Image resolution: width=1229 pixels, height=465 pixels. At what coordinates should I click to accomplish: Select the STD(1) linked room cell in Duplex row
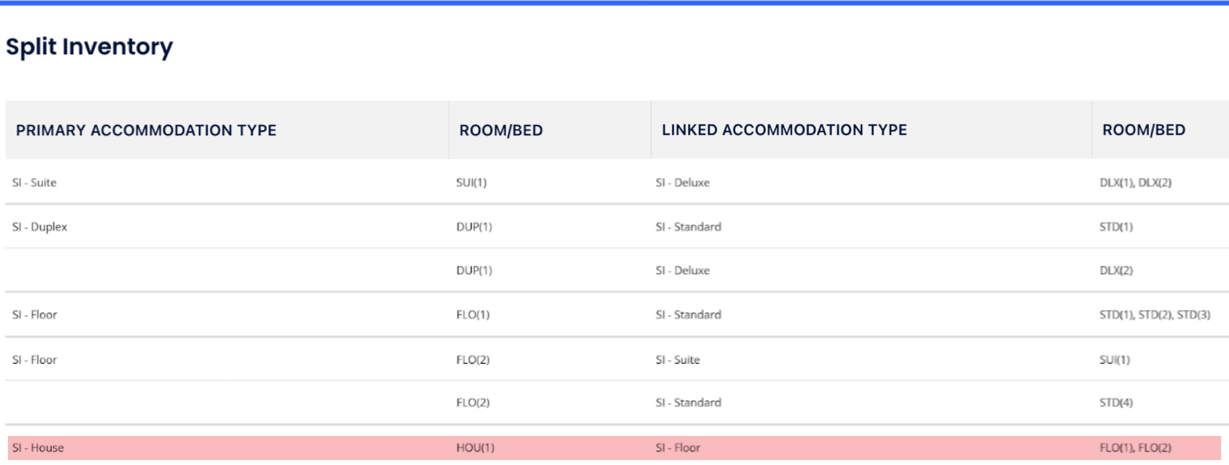[1117, 227]
